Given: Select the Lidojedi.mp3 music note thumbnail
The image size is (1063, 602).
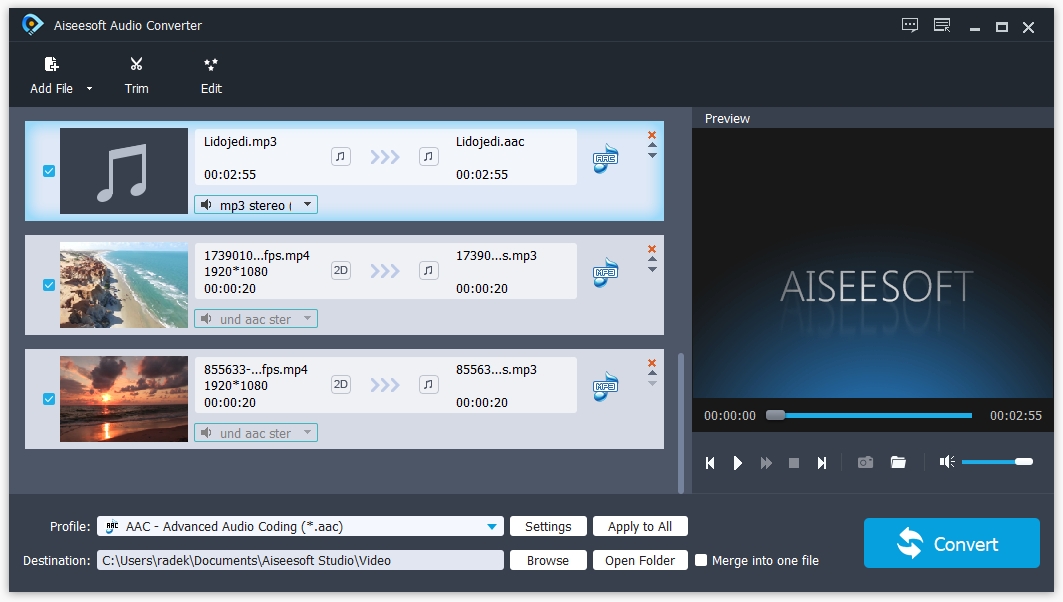Looking at the screenshot, I should pyautogui.click(x=123, y=171).
